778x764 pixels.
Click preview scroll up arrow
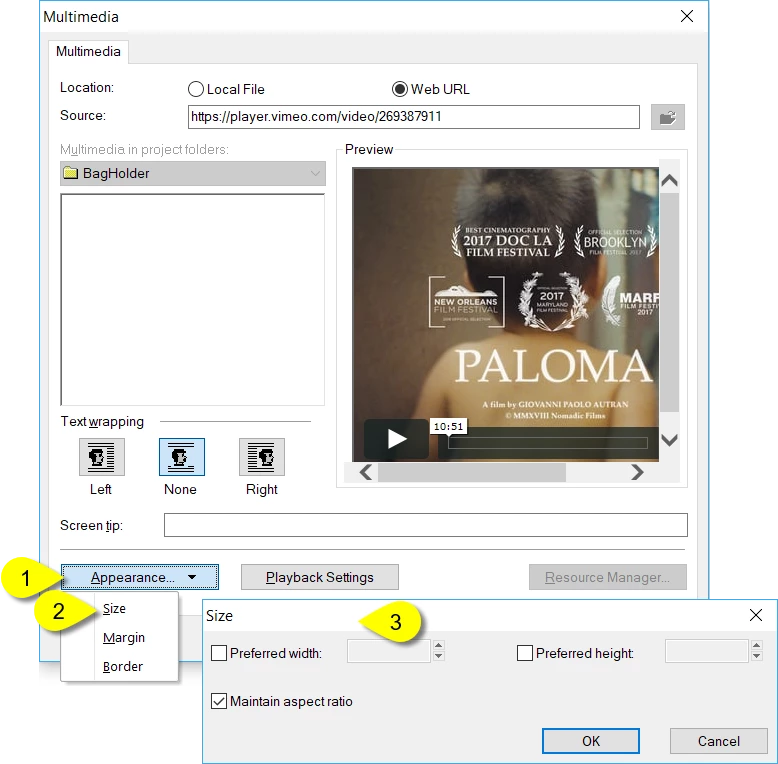click(669, 180)
